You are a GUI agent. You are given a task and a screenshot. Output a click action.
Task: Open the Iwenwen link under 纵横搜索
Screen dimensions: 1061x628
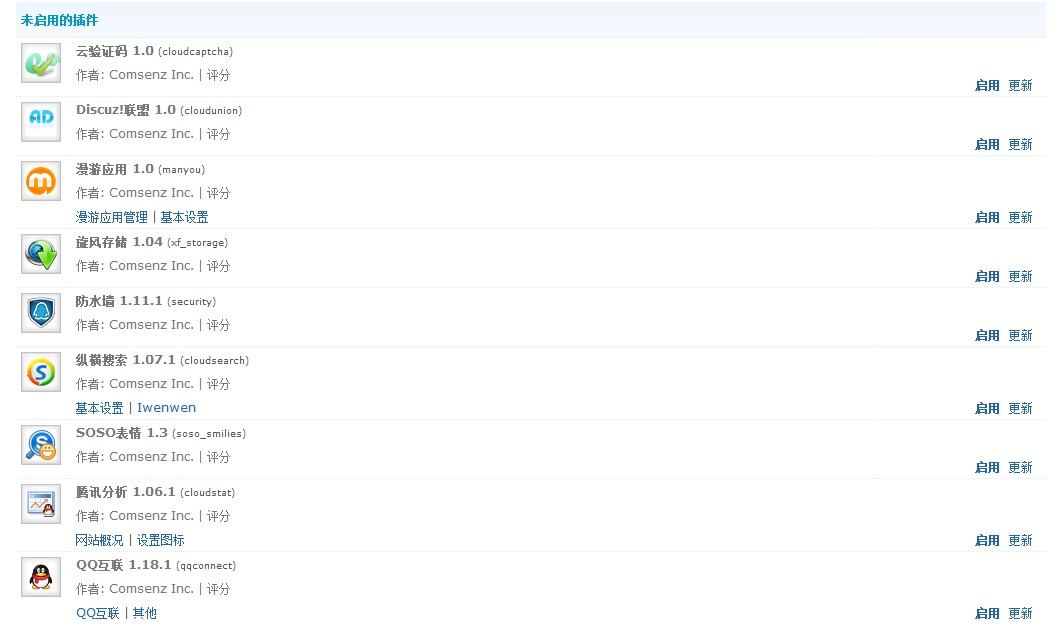[x=166, y=408]
